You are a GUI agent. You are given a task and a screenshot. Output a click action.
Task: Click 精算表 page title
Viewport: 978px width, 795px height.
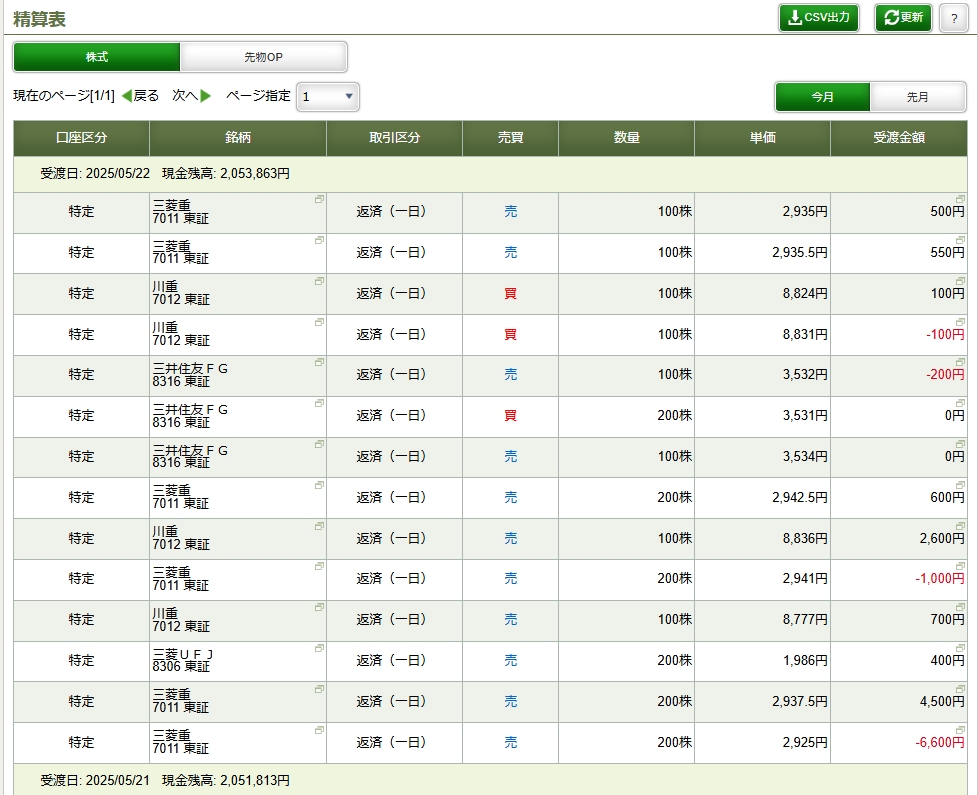pos(39,19)
